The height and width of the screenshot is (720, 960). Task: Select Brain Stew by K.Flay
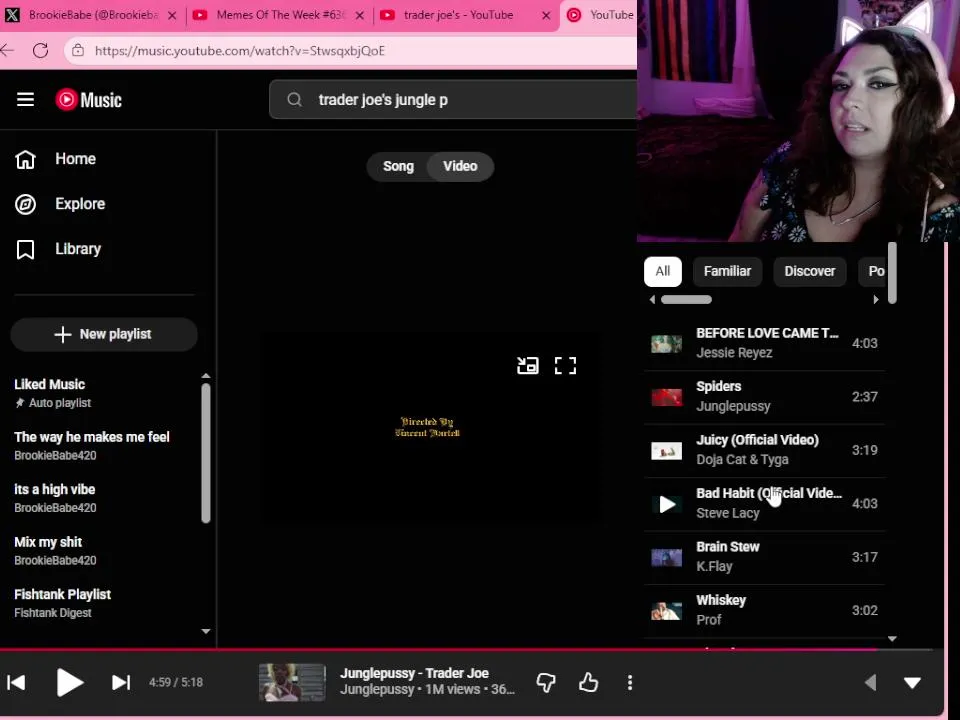tap(764, 557)
